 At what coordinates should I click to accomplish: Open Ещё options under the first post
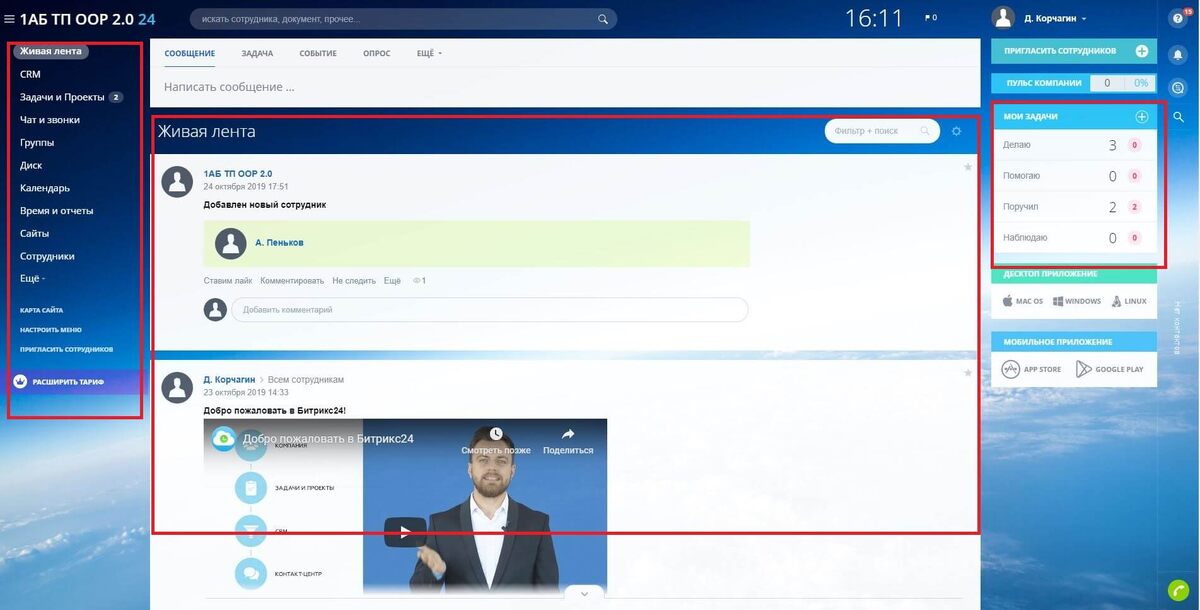392,281
